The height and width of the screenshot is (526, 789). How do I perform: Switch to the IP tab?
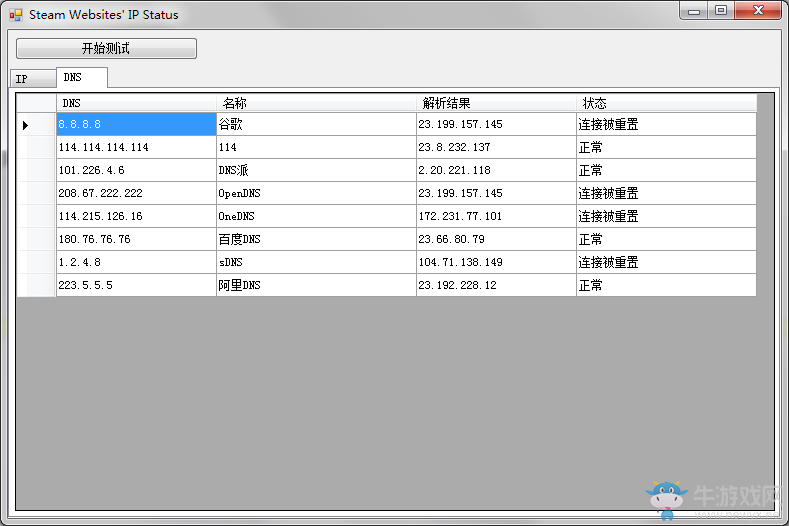pos(33,79)
